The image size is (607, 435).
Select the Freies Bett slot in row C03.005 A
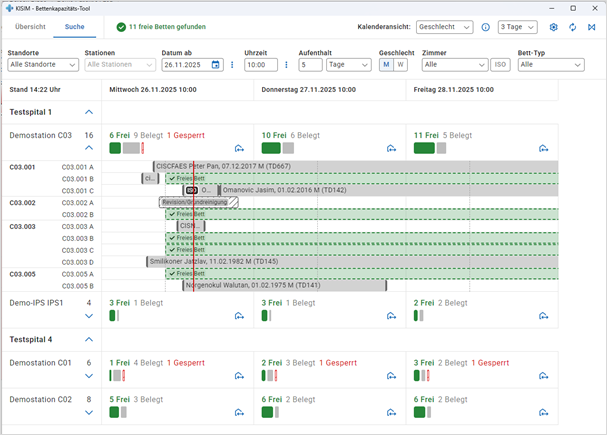(x=360, y=273)
